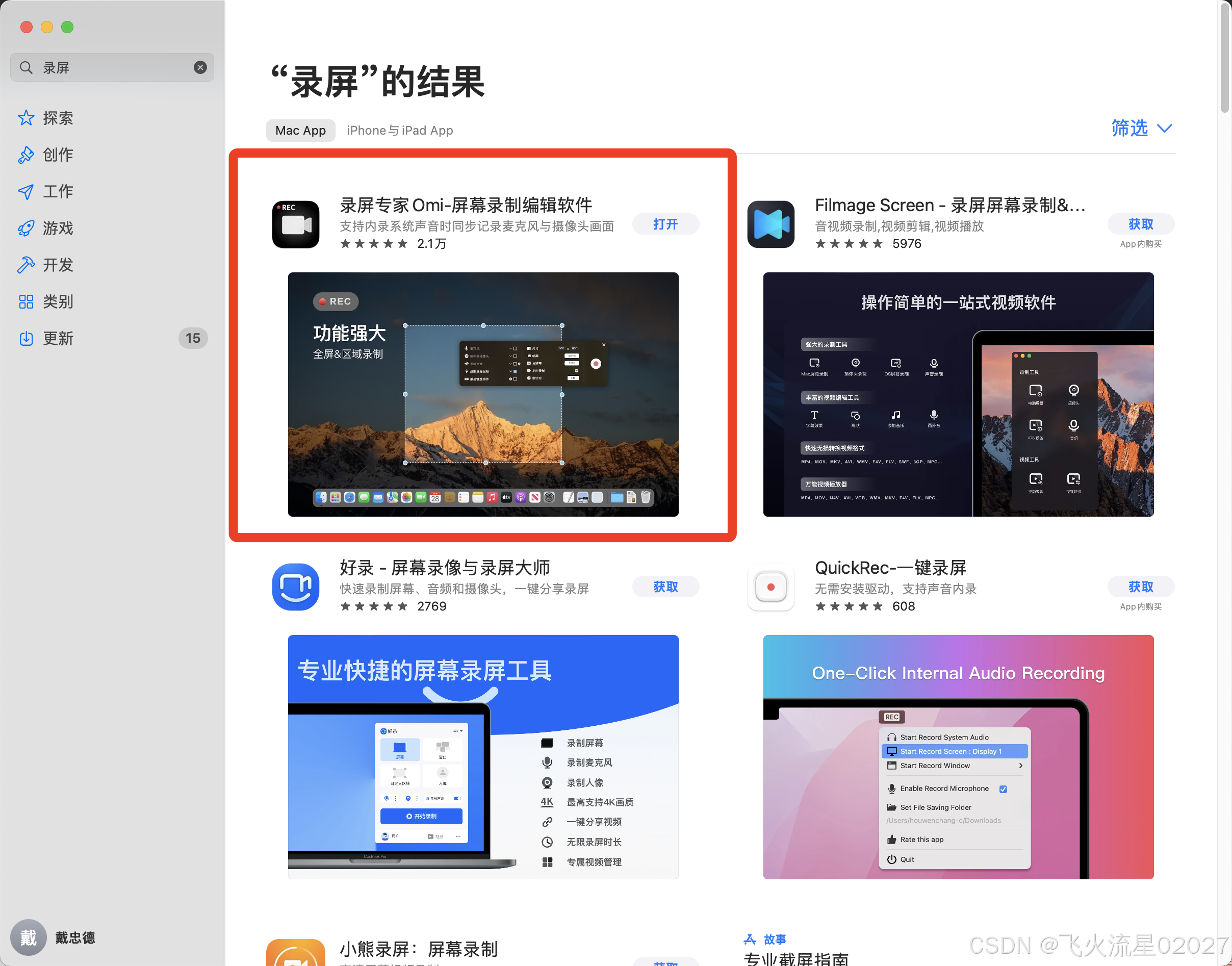
Task: Switch to iPhone与iPad App tab
Action: [400, 130]
